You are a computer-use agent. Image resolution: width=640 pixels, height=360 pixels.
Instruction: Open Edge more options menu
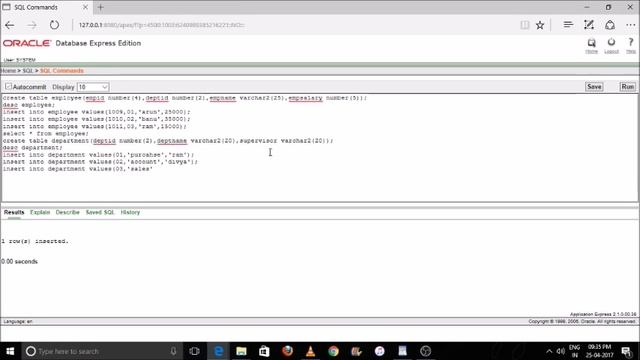coord(631,25)
